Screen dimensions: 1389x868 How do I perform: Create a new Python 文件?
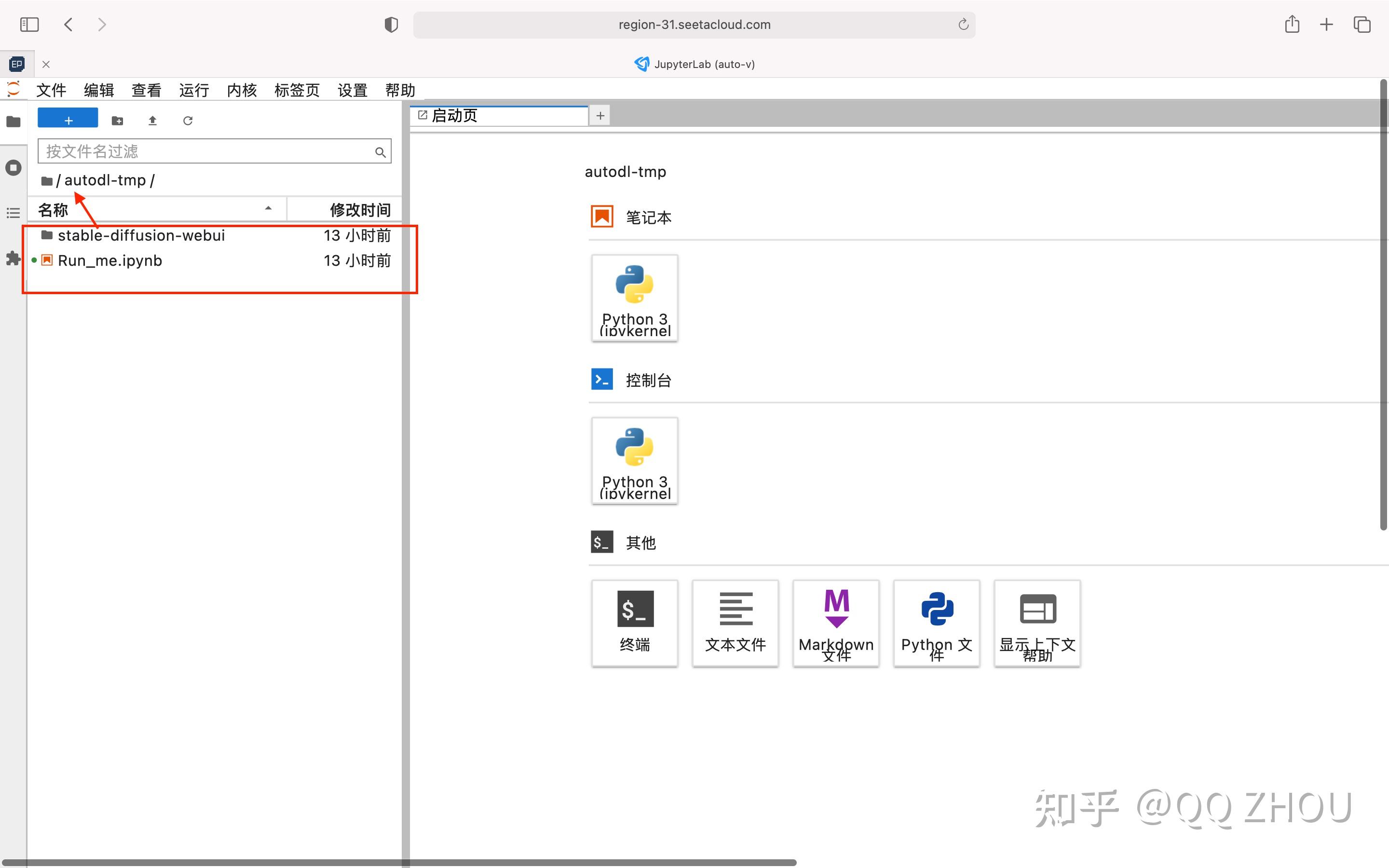click(x=937, y=624)
